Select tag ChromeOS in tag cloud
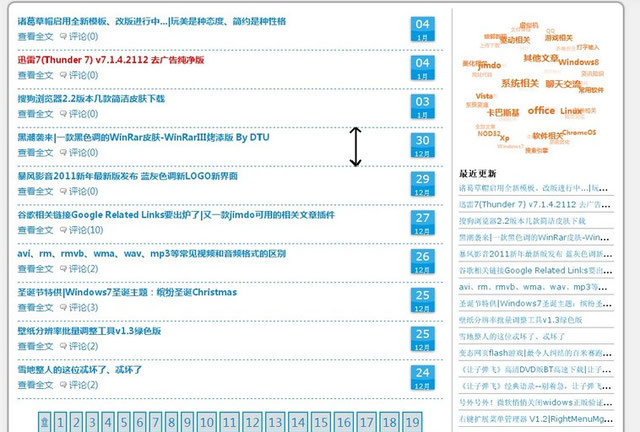Screen dimensions: 640x432 coord(579,133)
